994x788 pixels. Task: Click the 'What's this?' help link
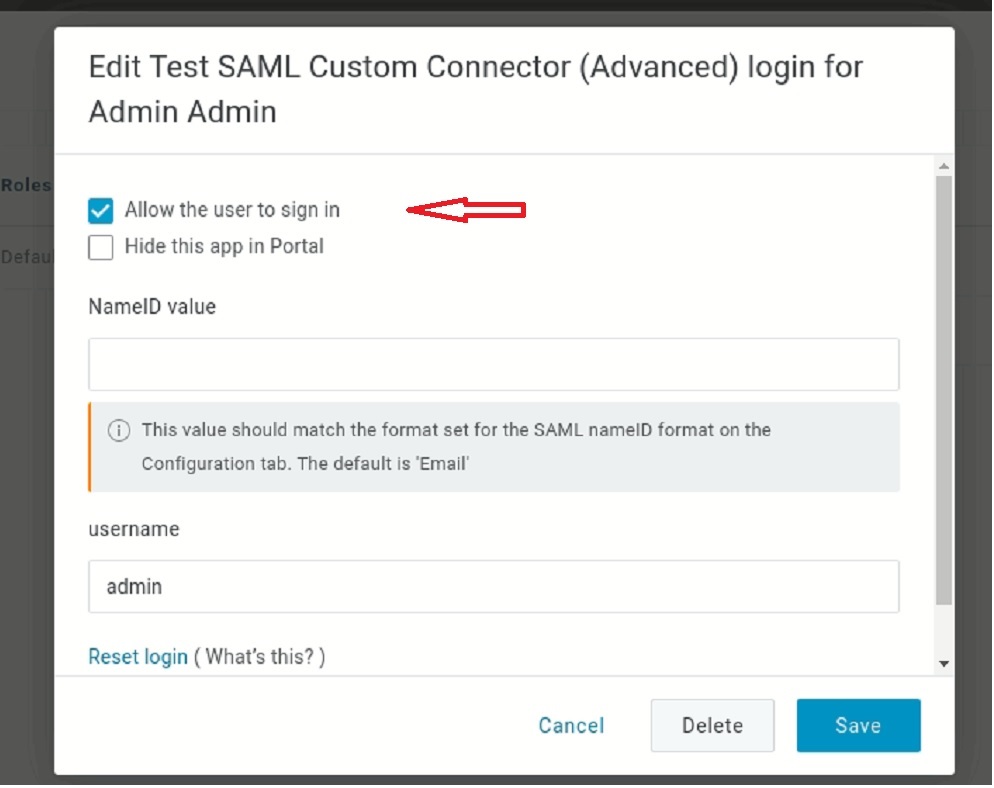click(x=260, y=657)
